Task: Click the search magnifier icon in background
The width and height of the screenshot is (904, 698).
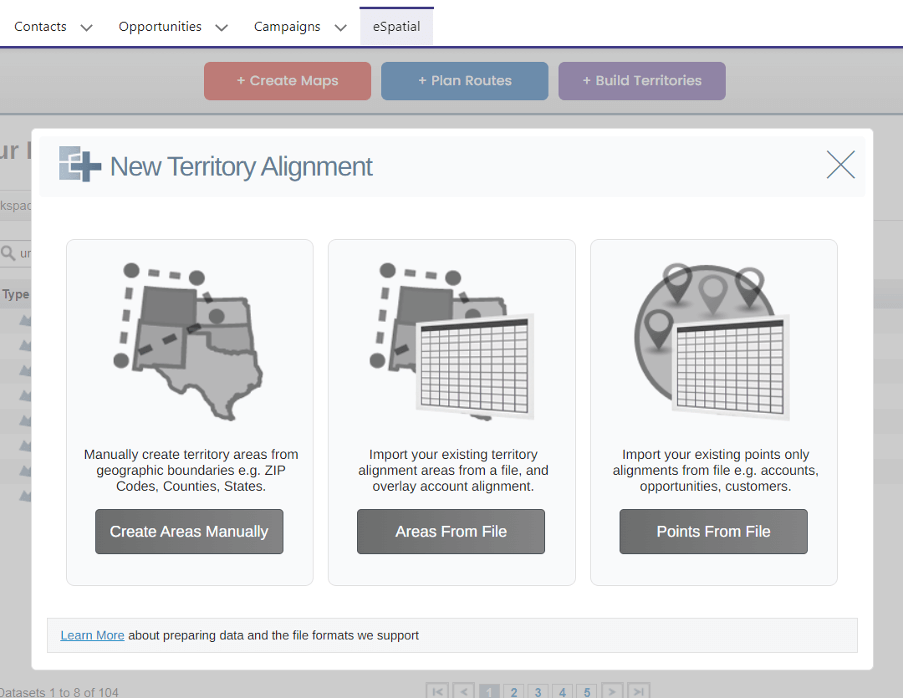Action: (x=7, y=252)
